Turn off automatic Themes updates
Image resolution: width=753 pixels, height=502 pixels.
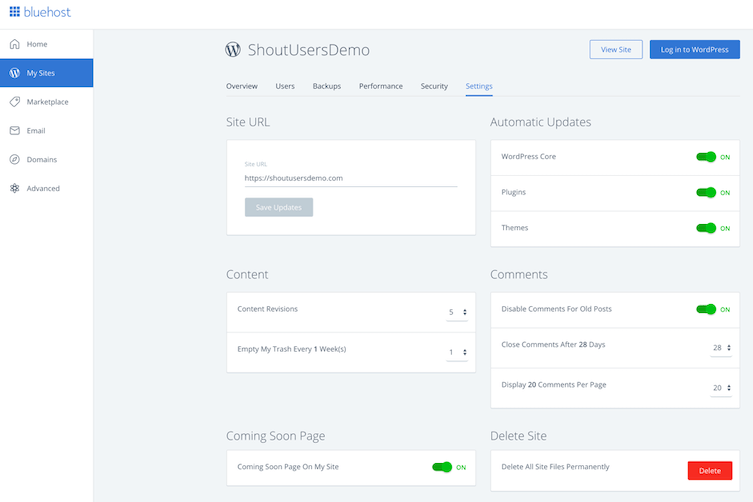coord(706,228)
